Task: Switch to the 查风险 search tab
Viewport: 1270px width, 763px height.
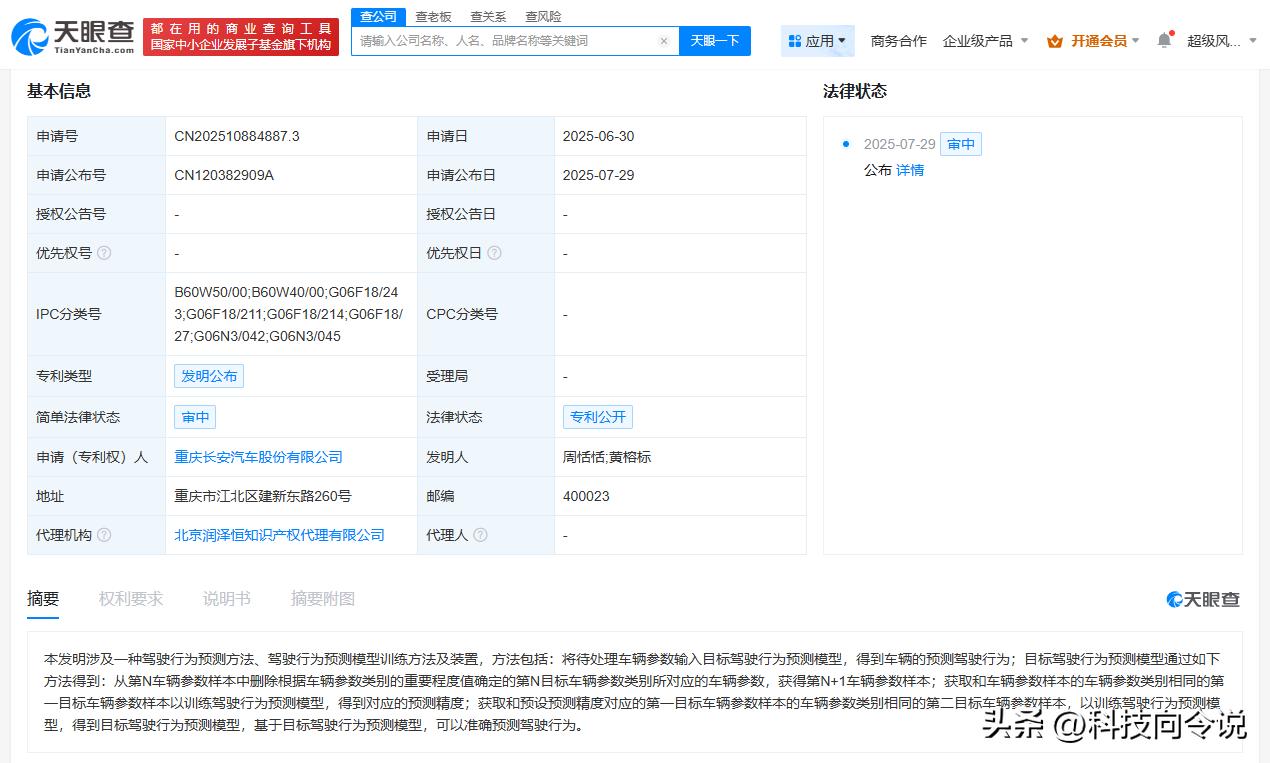Action: [543, 17]
